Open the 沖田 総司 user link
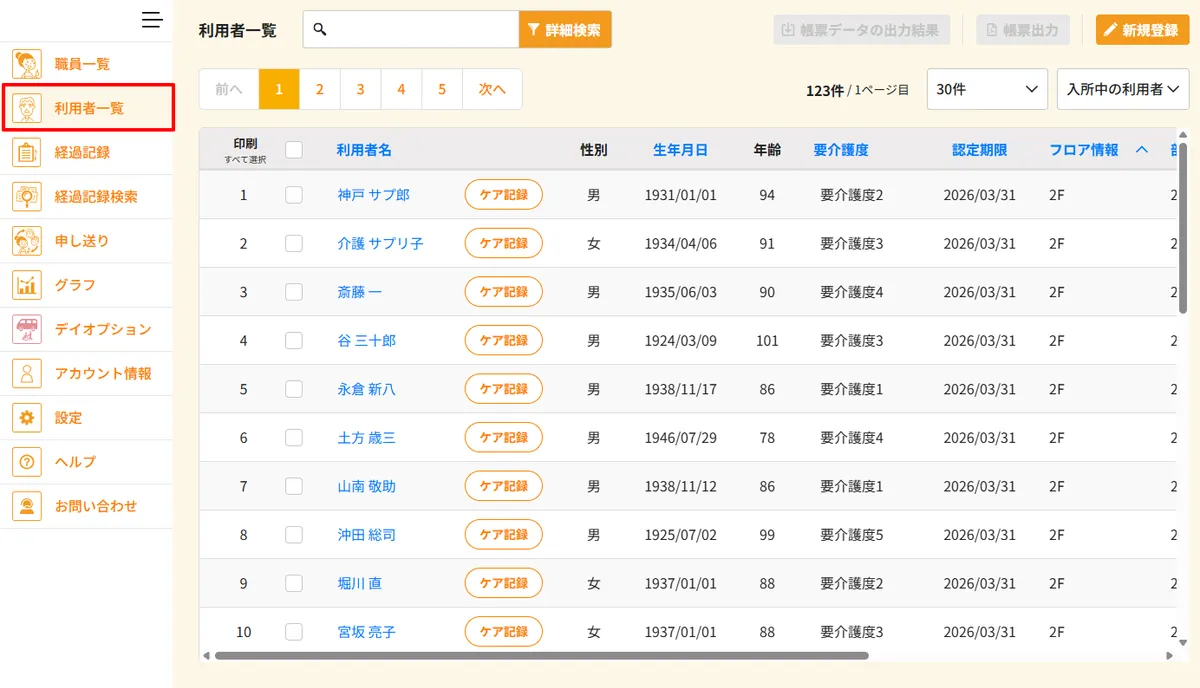 point(367,535)
